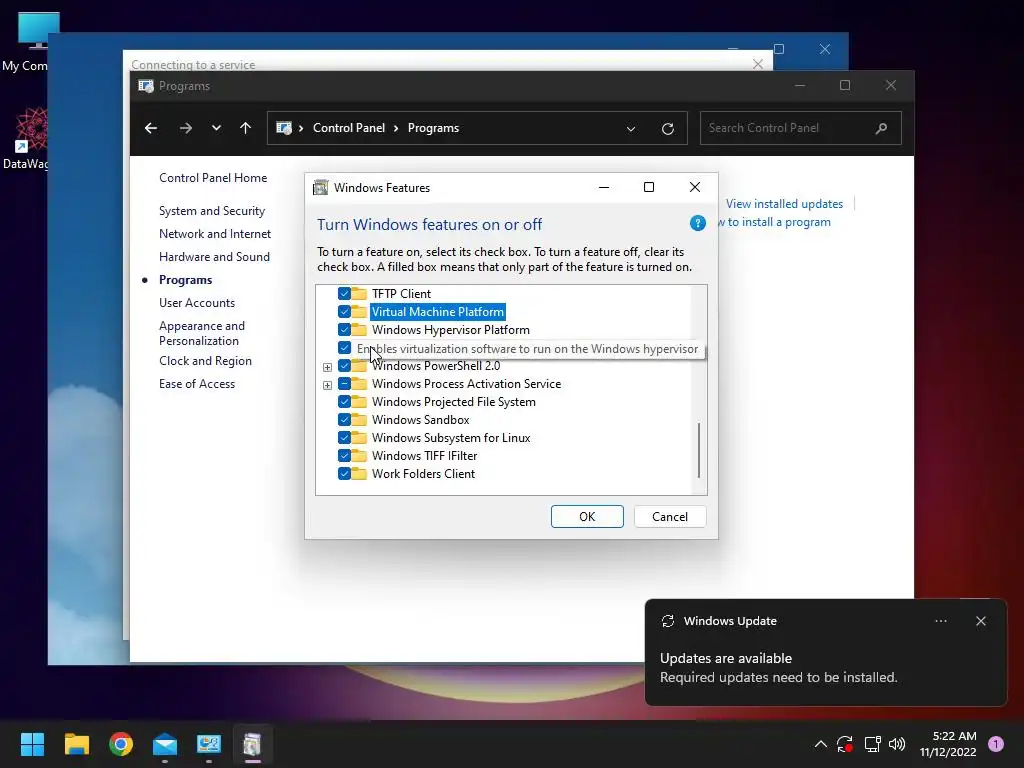Screen dimensions: 1024x768
Task: Open Appearance and Personalization category
Action: point(202,333)
